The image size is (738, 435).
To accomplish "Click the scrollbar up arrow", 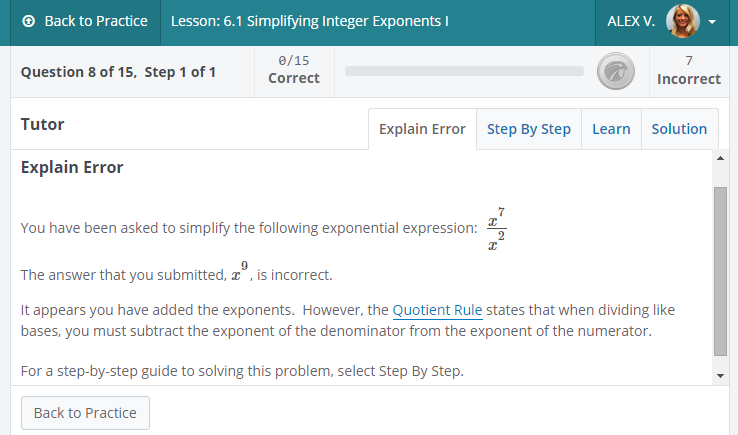I will pos(720,158).
